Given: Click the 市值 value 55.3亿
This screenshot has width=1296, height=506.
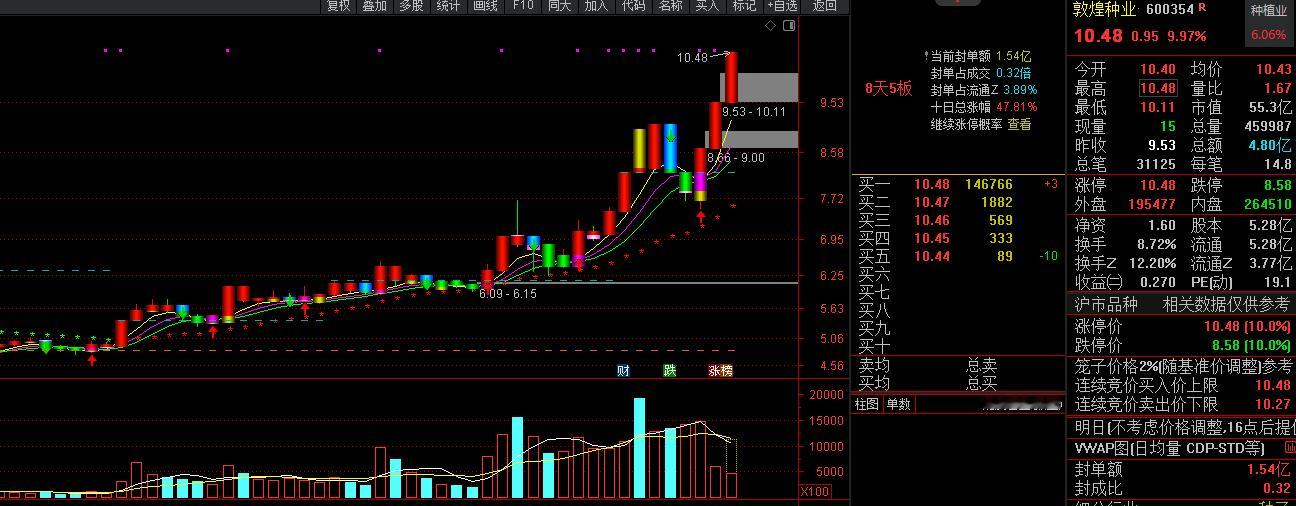Looking at the screenshot, I should [x=1271, y=107].
